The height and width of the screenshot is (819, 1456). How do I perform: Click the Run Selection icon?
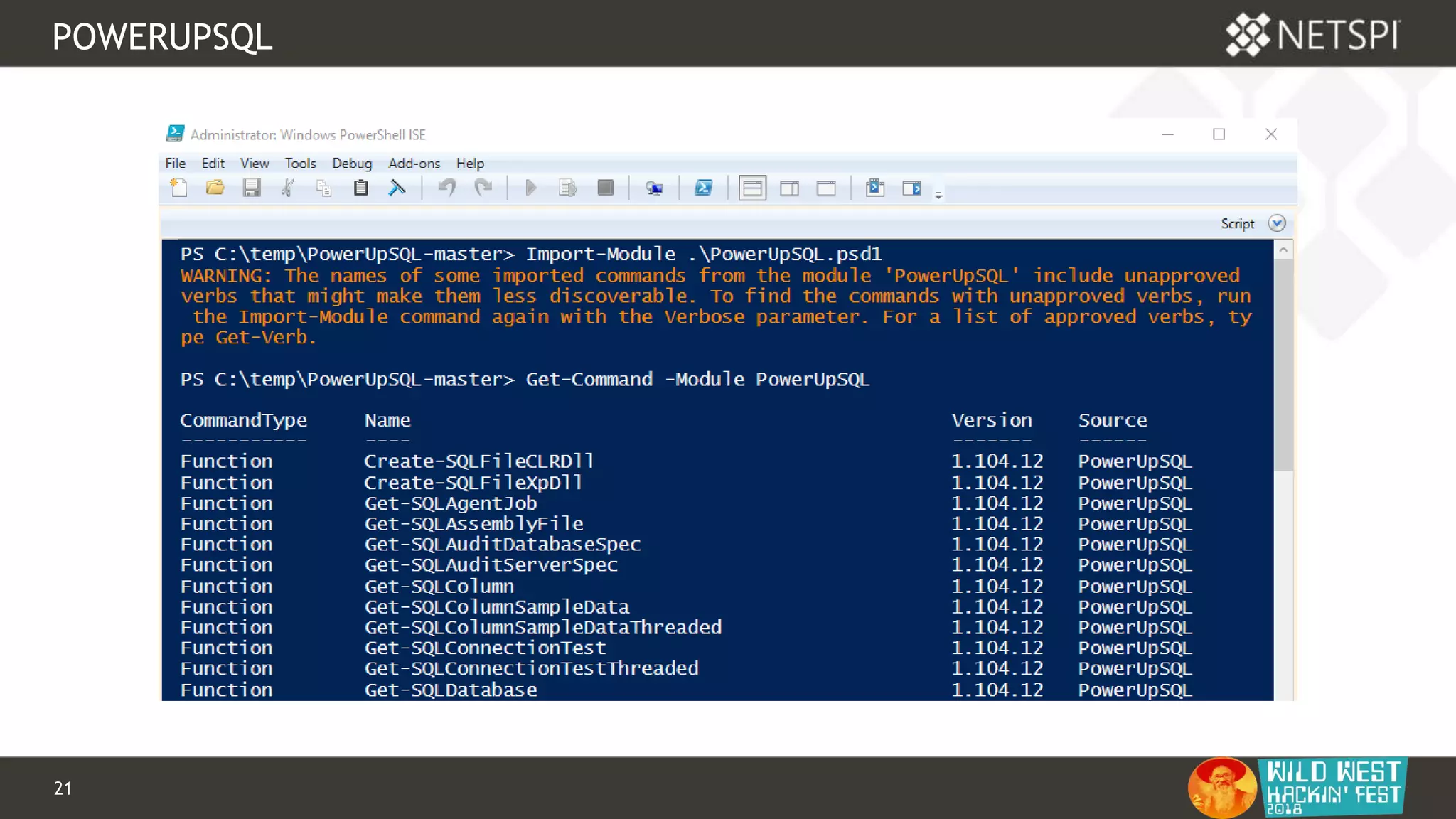tap(567, 188)
